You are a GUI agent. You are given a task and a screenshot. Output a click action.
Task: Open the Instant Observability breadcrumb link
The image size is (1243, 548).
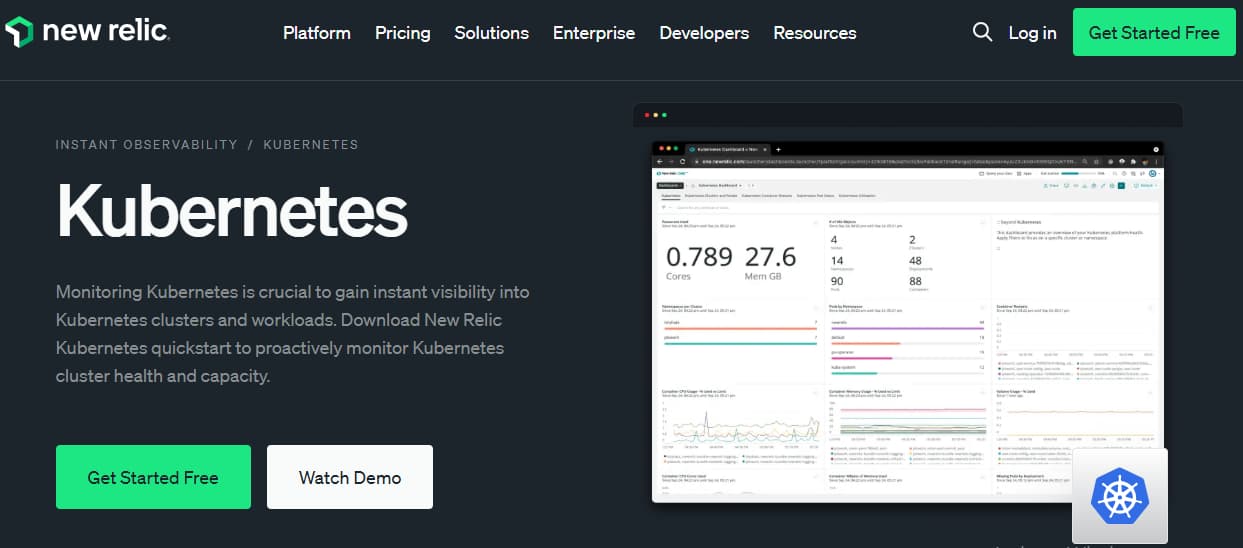click(x=147, y=144)
